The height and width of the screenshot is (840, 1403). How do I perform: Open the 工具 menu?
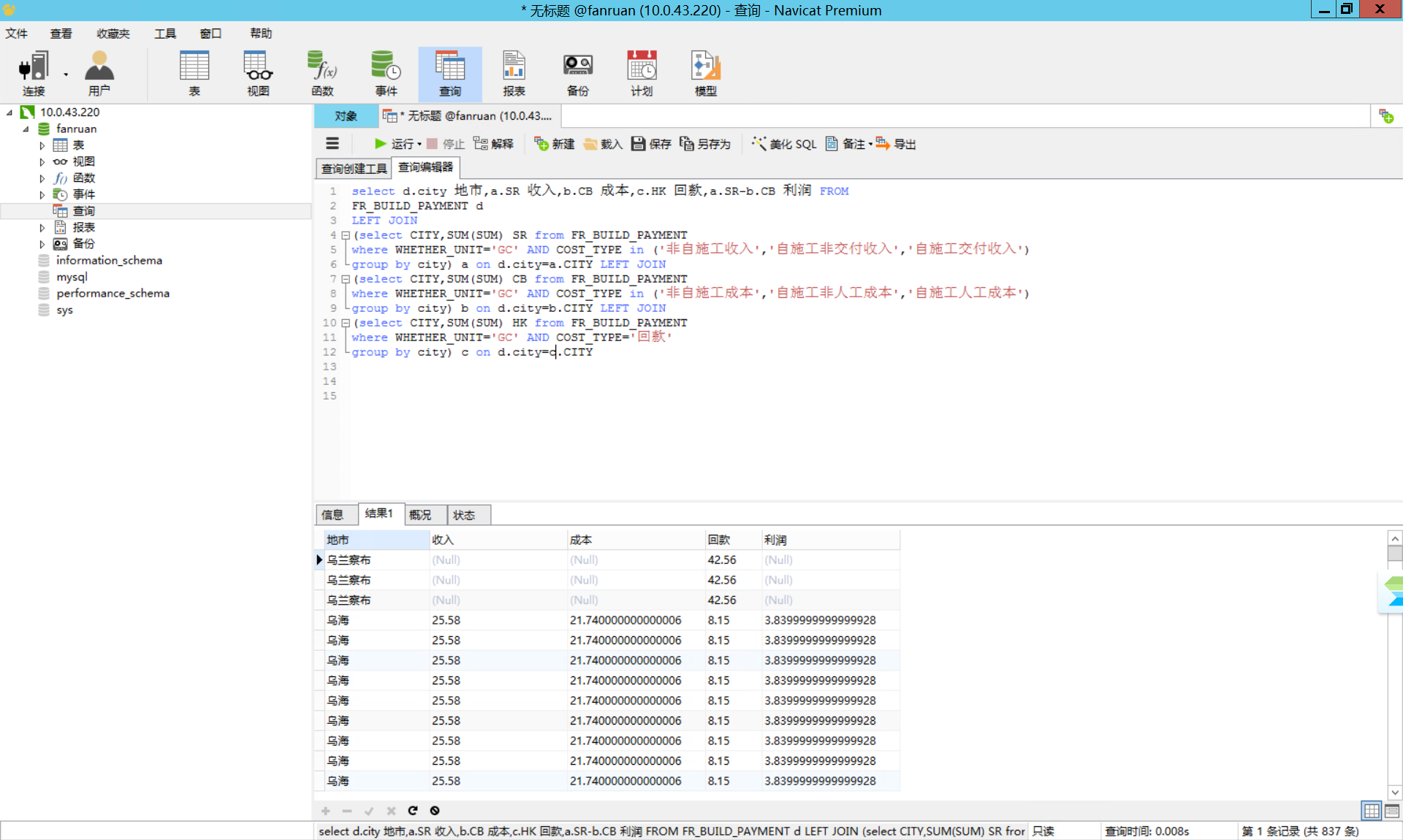tap(165, 34)
